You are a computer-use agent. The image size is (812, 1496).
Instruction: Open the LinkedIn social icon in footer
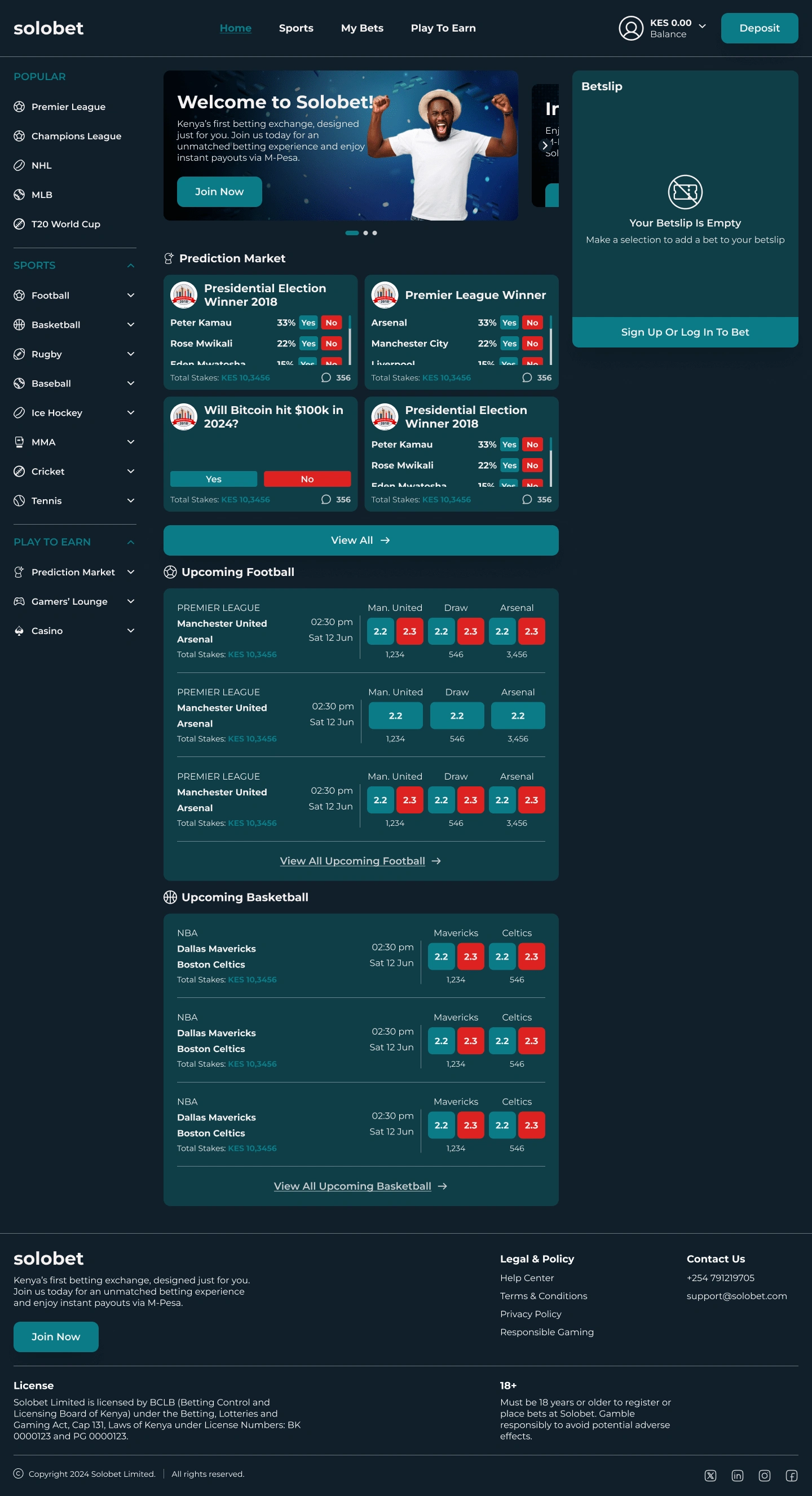pos(737,1476)
